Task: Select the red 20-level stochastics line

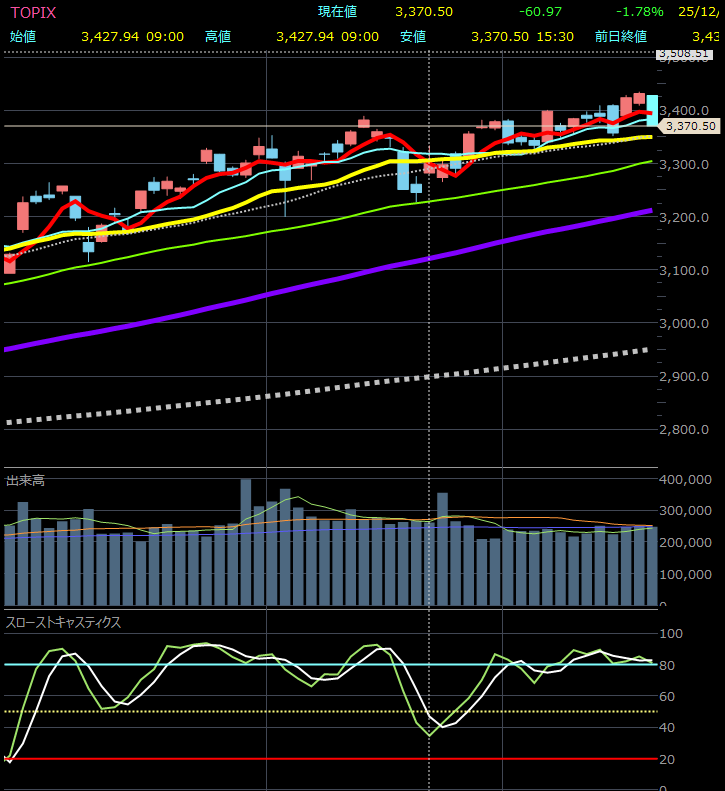Action: pyautogui.click(x=300, y=759)
